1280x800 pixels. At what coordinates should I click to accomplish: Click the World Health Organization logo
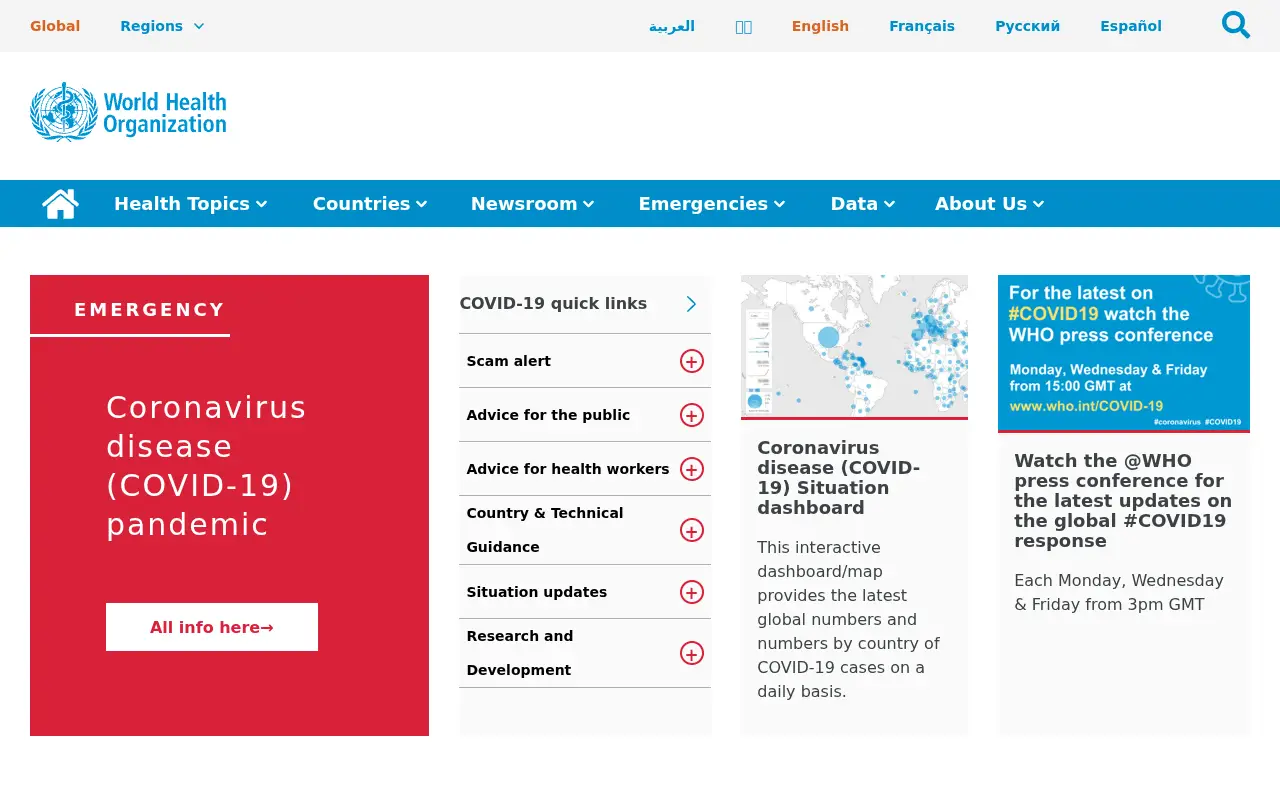click(x=128, y=112)
